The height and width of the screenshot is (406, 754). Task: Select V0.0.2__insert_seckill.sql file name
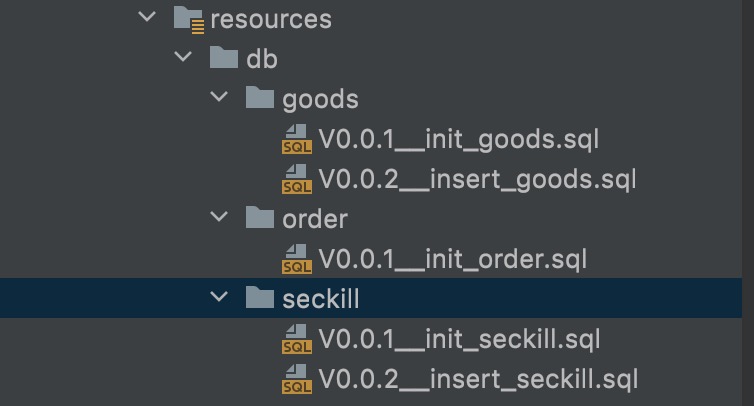point(478,380)
